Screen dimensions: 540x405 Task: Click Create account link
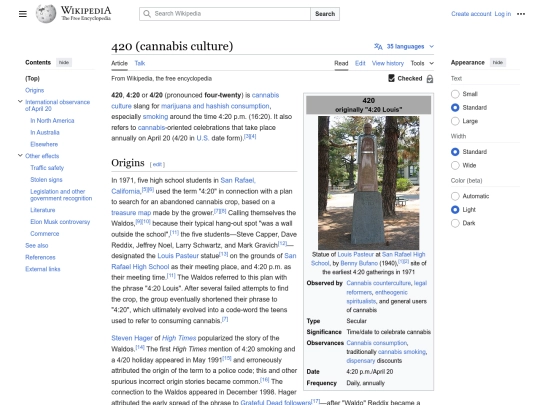[x=471, y=14]
